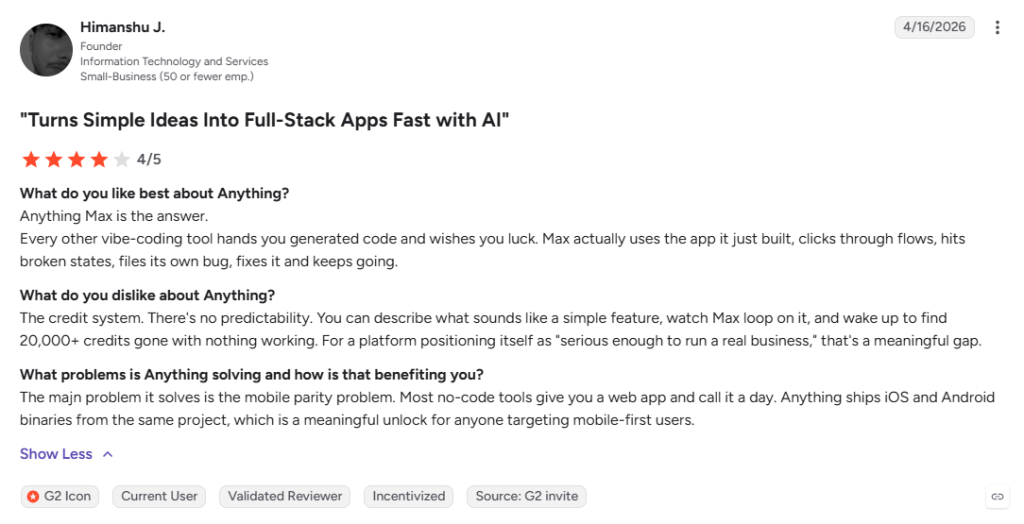The image size is (1024, 524).
Task: Click the fifth grey empty star
Action: (x=121, y=159)
